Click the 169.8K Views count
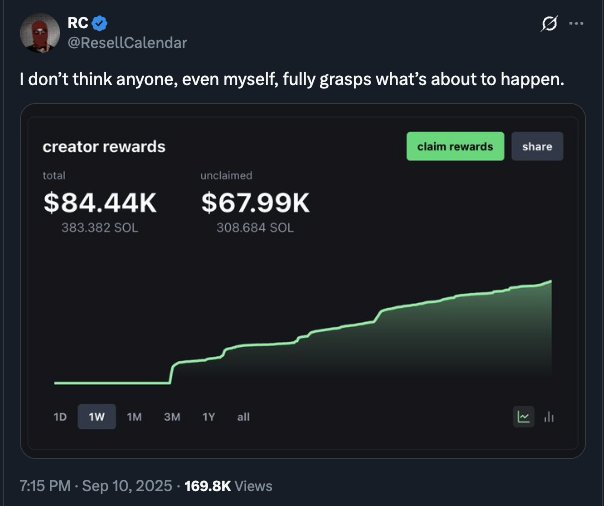 click(x=228, y=486)
